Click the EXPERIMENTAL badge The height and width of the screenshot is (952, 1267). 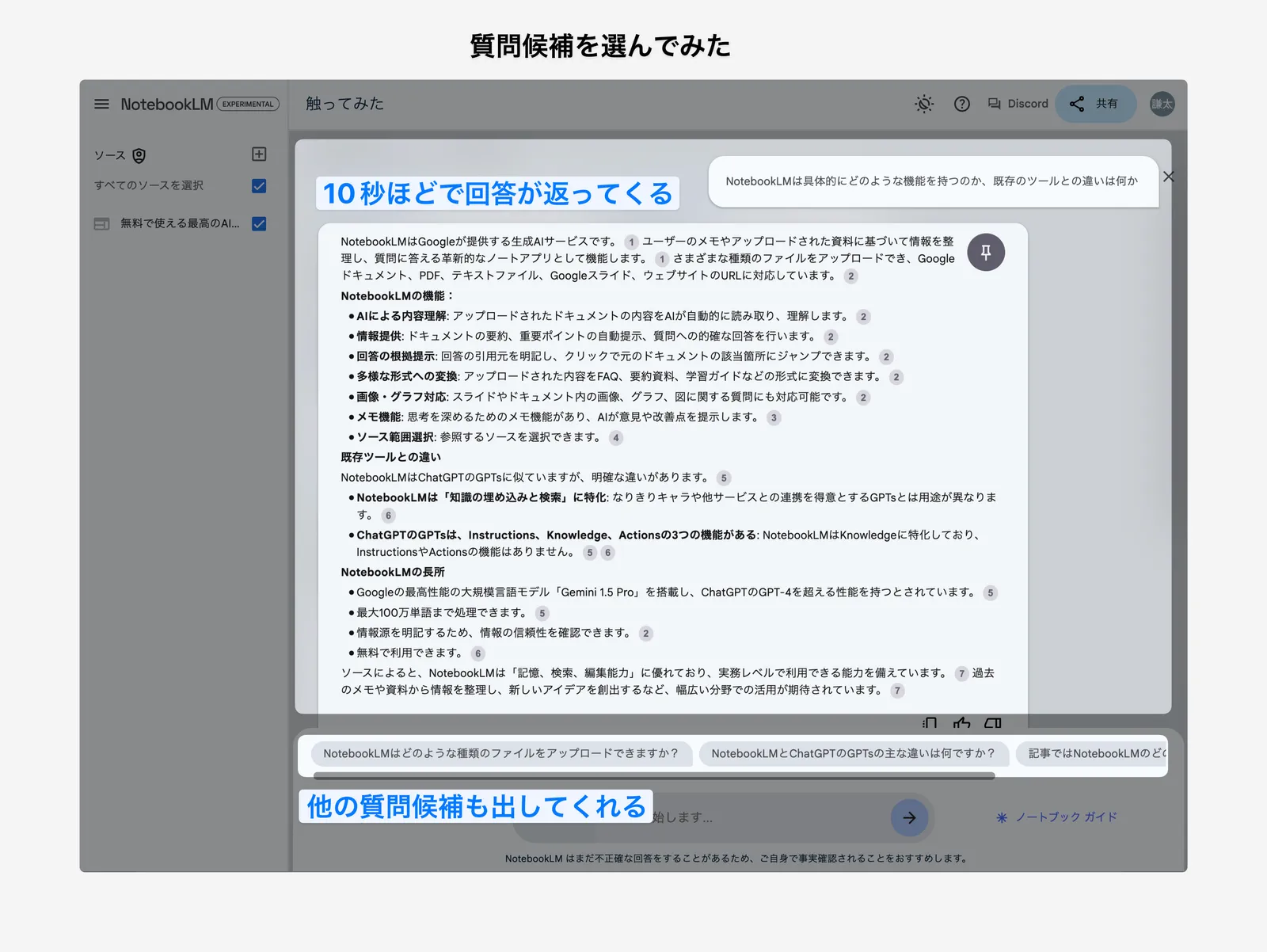[x=248, y=104]
